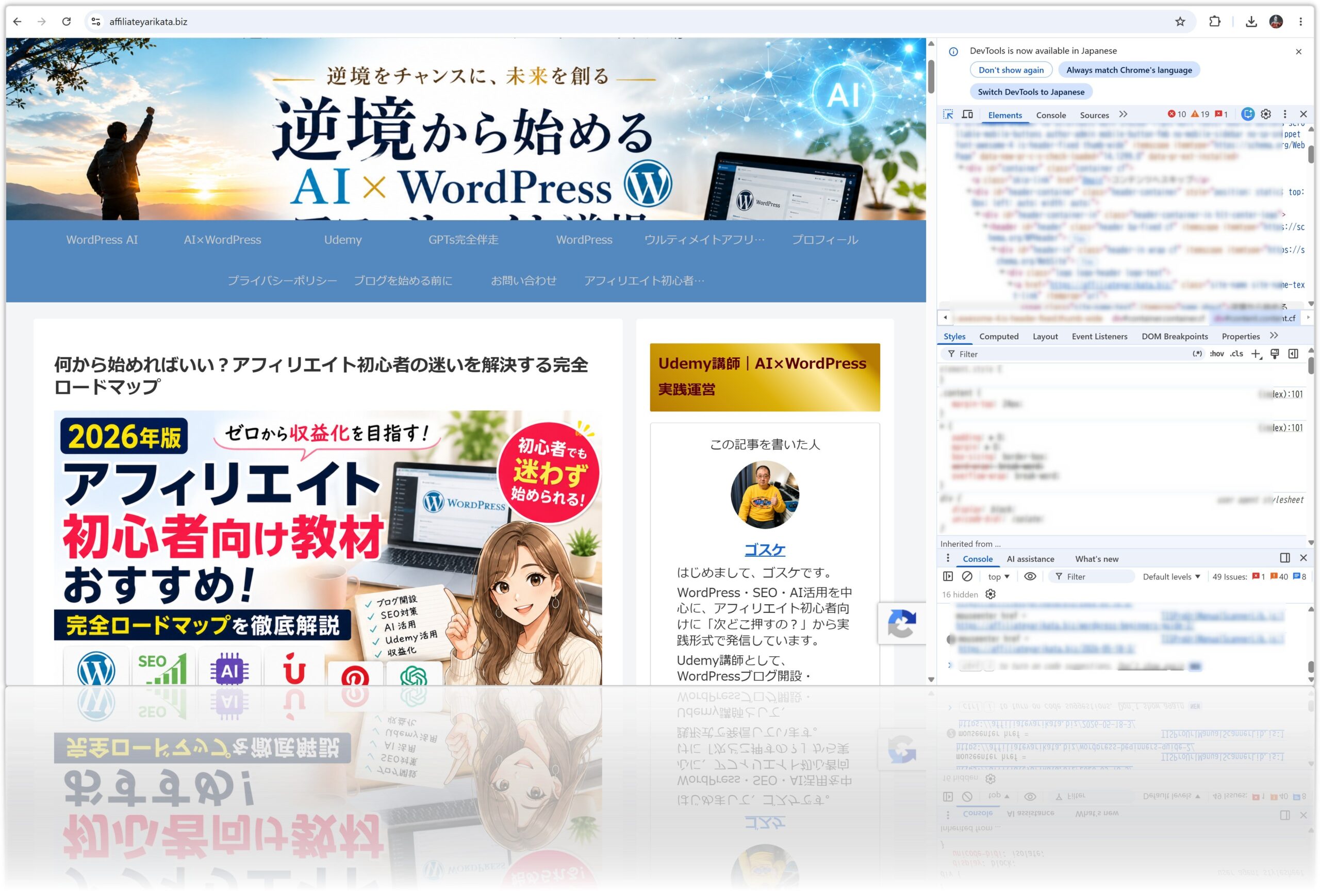Open the Event Listeners tab
This screenshot has width=1320, height=896.
[1099, 336]
